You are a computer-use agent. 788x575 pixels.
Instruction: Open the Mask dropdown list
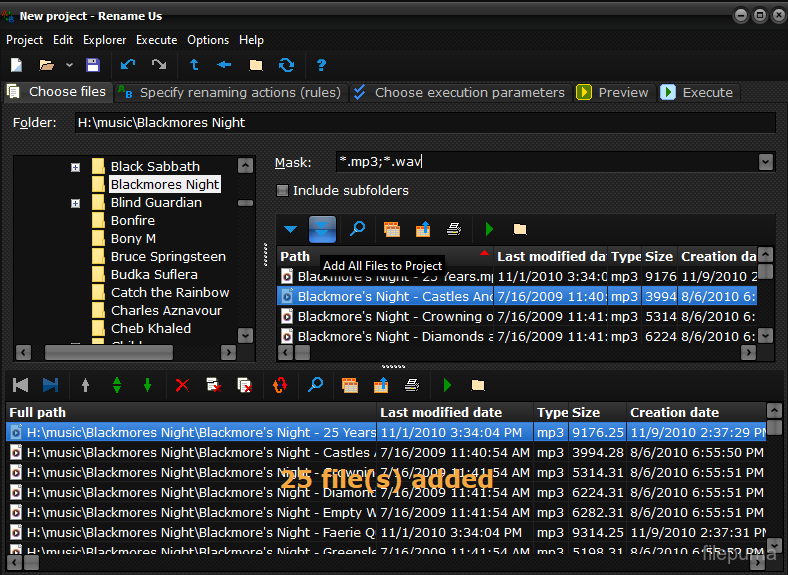[x=766, y=162]
